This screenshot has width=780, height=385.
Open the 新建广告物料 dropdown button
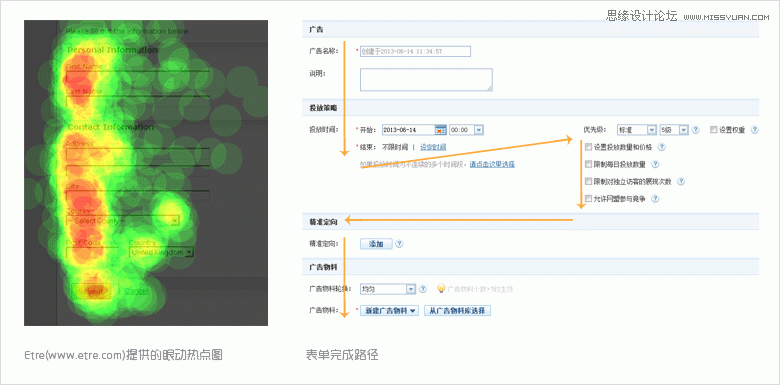pyautogui.click(x=390, y=311)
